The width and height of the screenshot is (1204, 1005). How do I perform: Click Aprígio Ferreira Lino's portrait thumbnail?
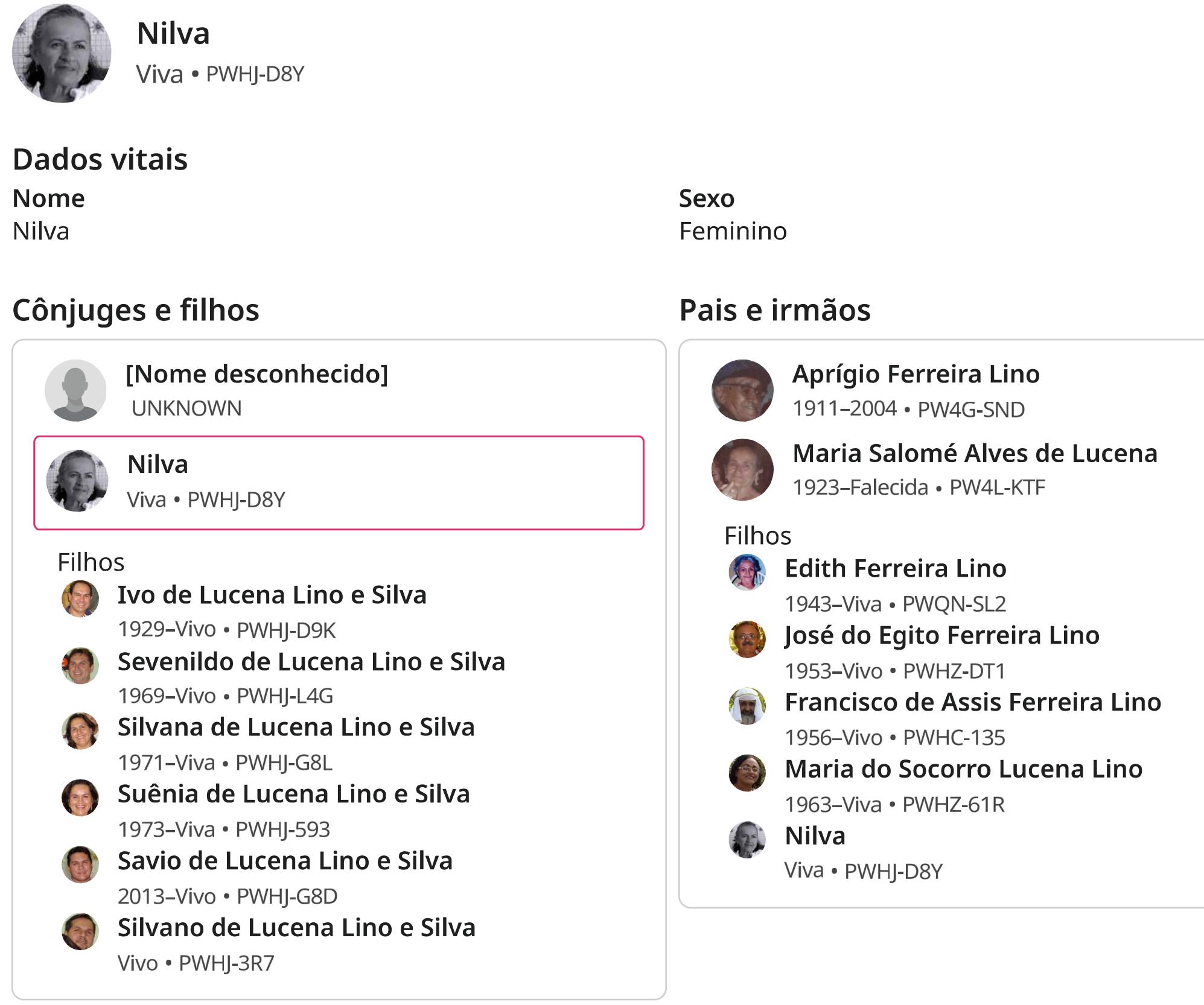click(x=742, y=390)
